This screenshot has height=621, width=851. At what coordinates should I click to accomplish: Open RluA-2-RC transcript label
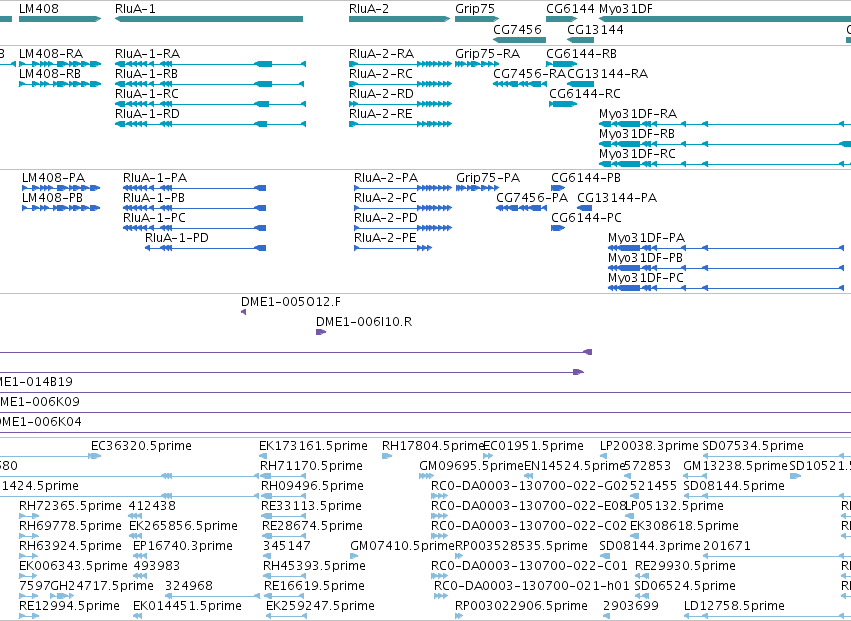(x=381, y=74)
